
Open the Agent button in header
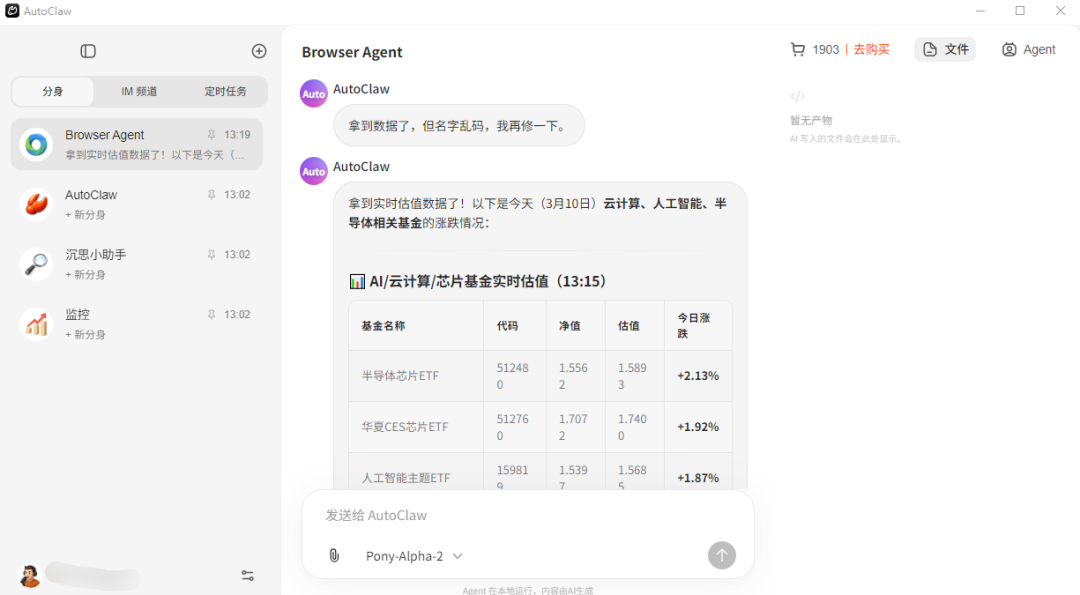(x=1028, y=50)
